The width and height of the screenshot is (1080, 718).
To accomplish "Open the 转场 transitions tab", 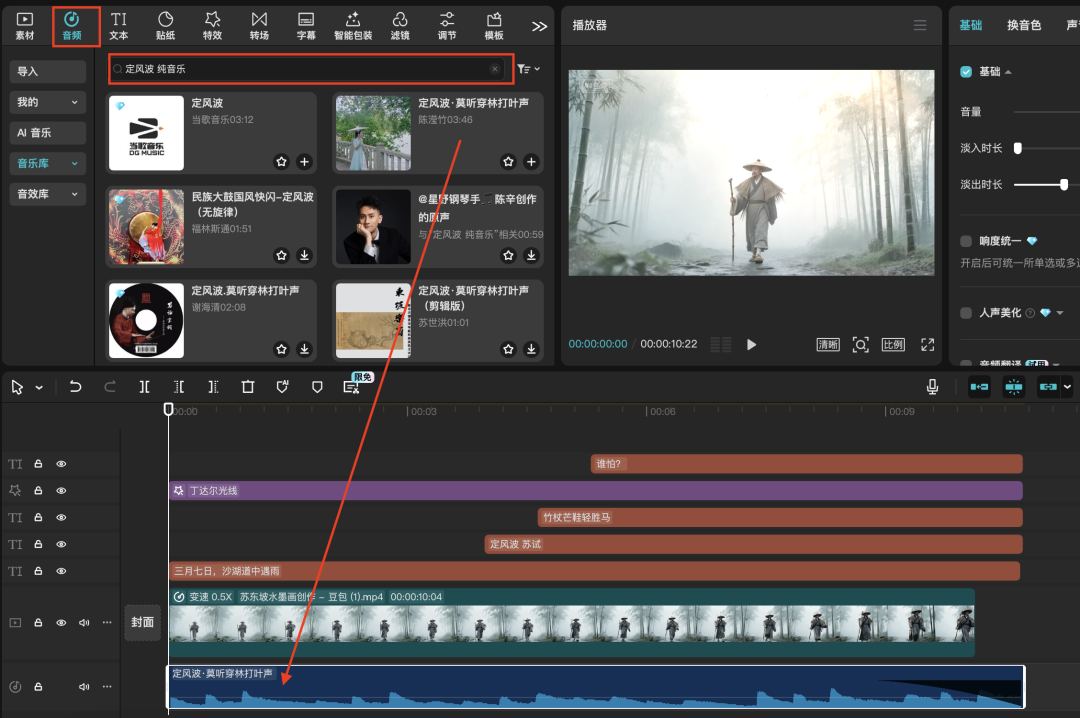I will tap(259, 25).
